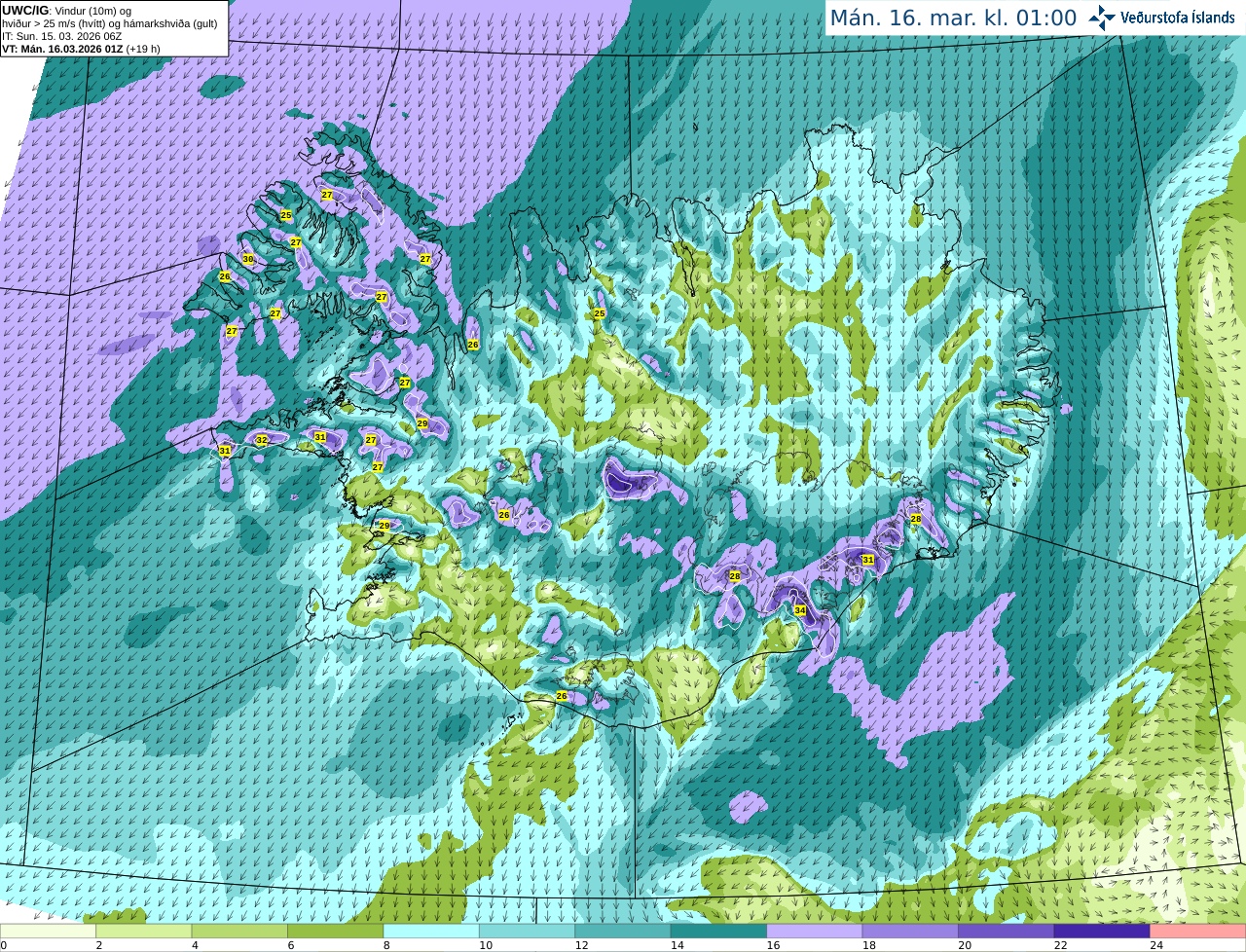Pick the 16–18 m/s lavender legend swatch
The width and height of the screenshot is (1246, 952).
click(x=815, y=931)
